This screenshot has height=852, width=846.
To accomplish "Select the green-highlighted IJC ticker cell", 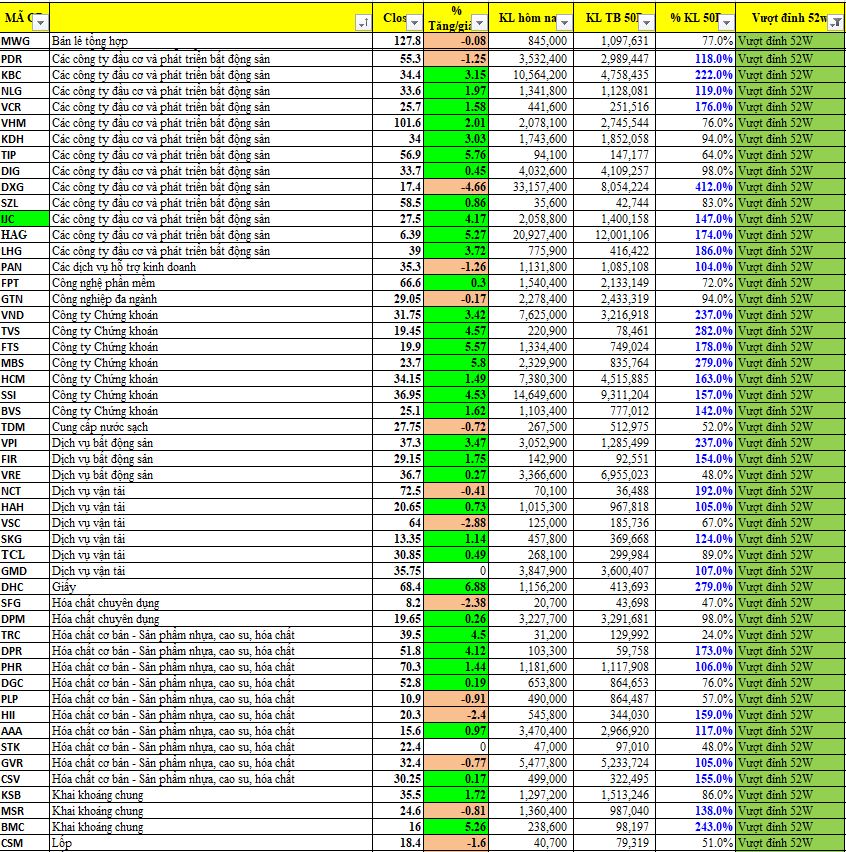I will pyautogui.click(x=24, y=218).
